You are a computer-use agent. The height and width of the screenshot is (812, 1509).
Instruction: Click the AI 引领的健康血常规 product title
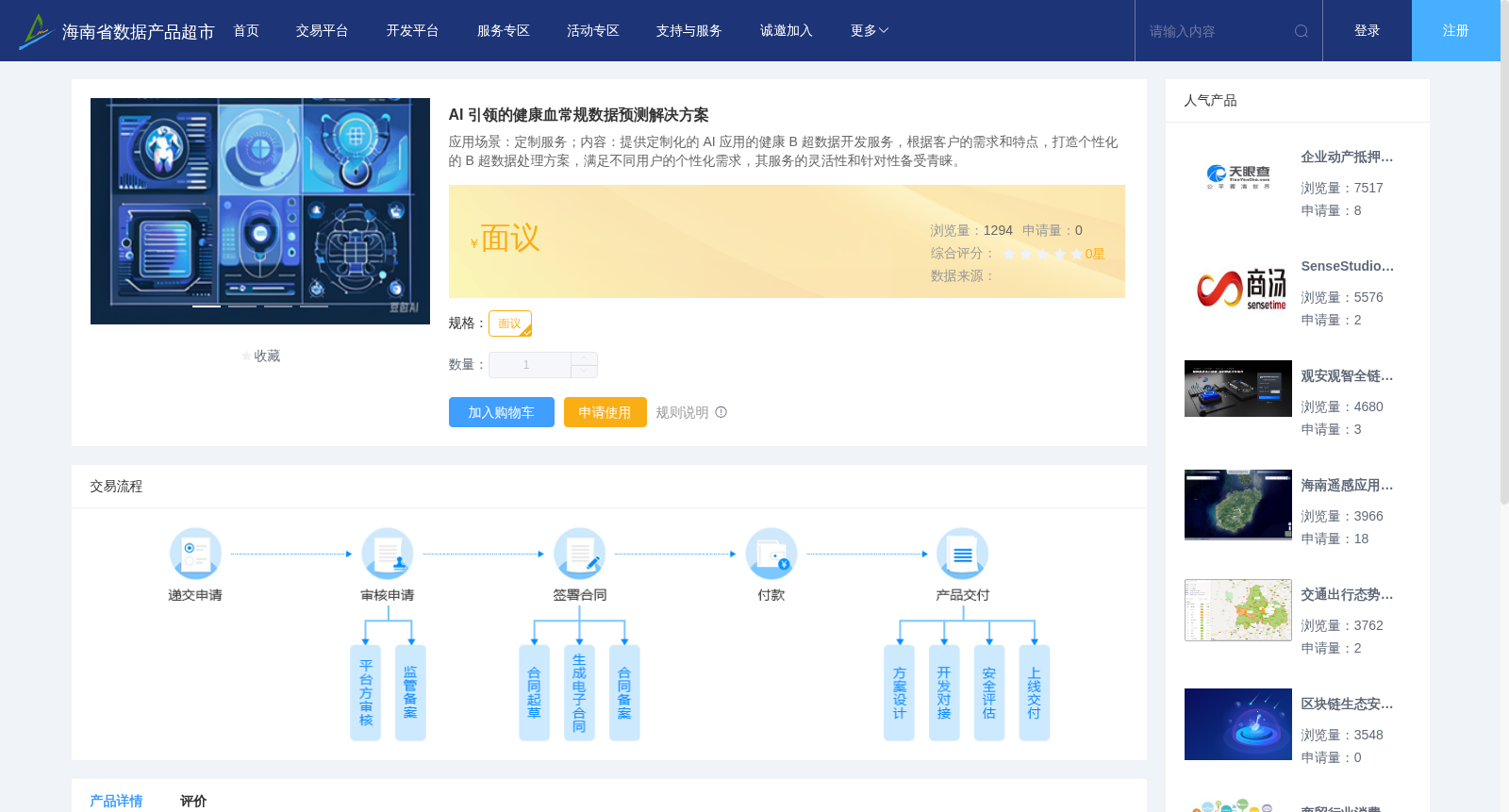point(579,115)
